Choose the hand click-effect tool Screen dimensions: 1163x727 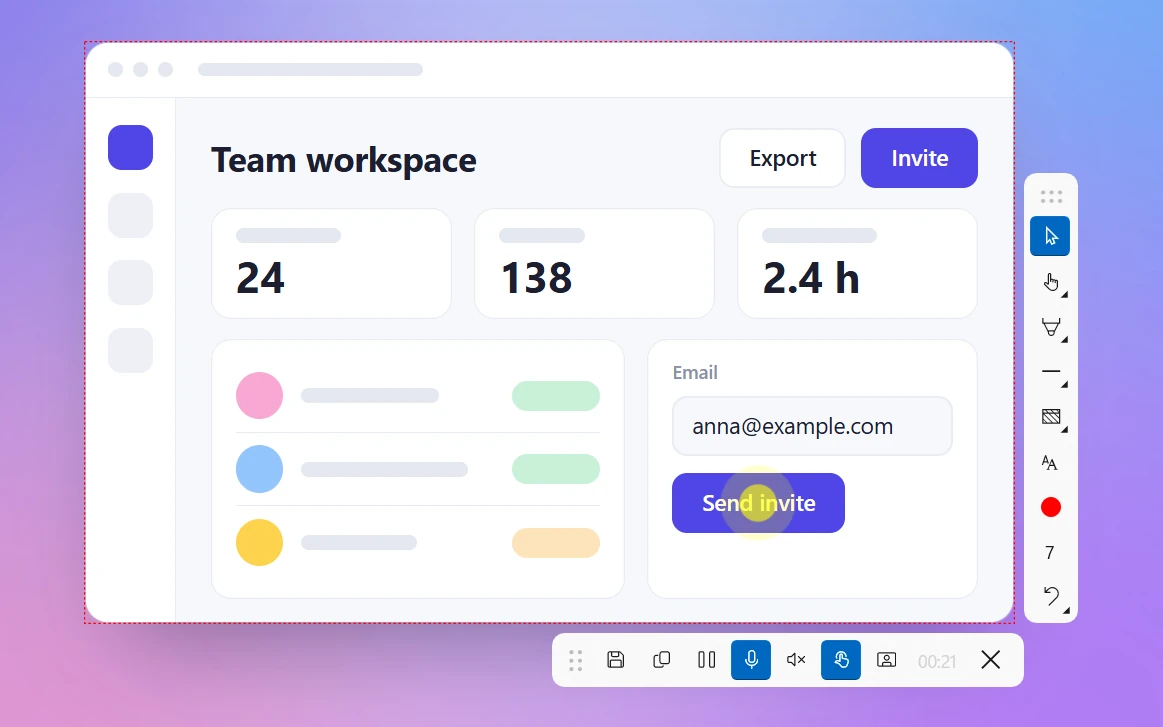coord(1050,282)
